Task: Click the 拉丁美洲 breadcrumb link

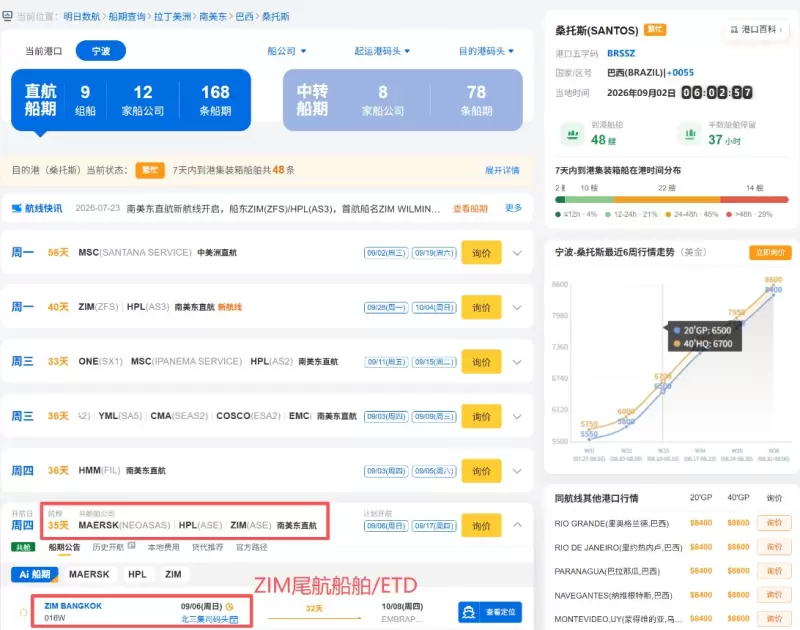Action: (x=172, y=17)
